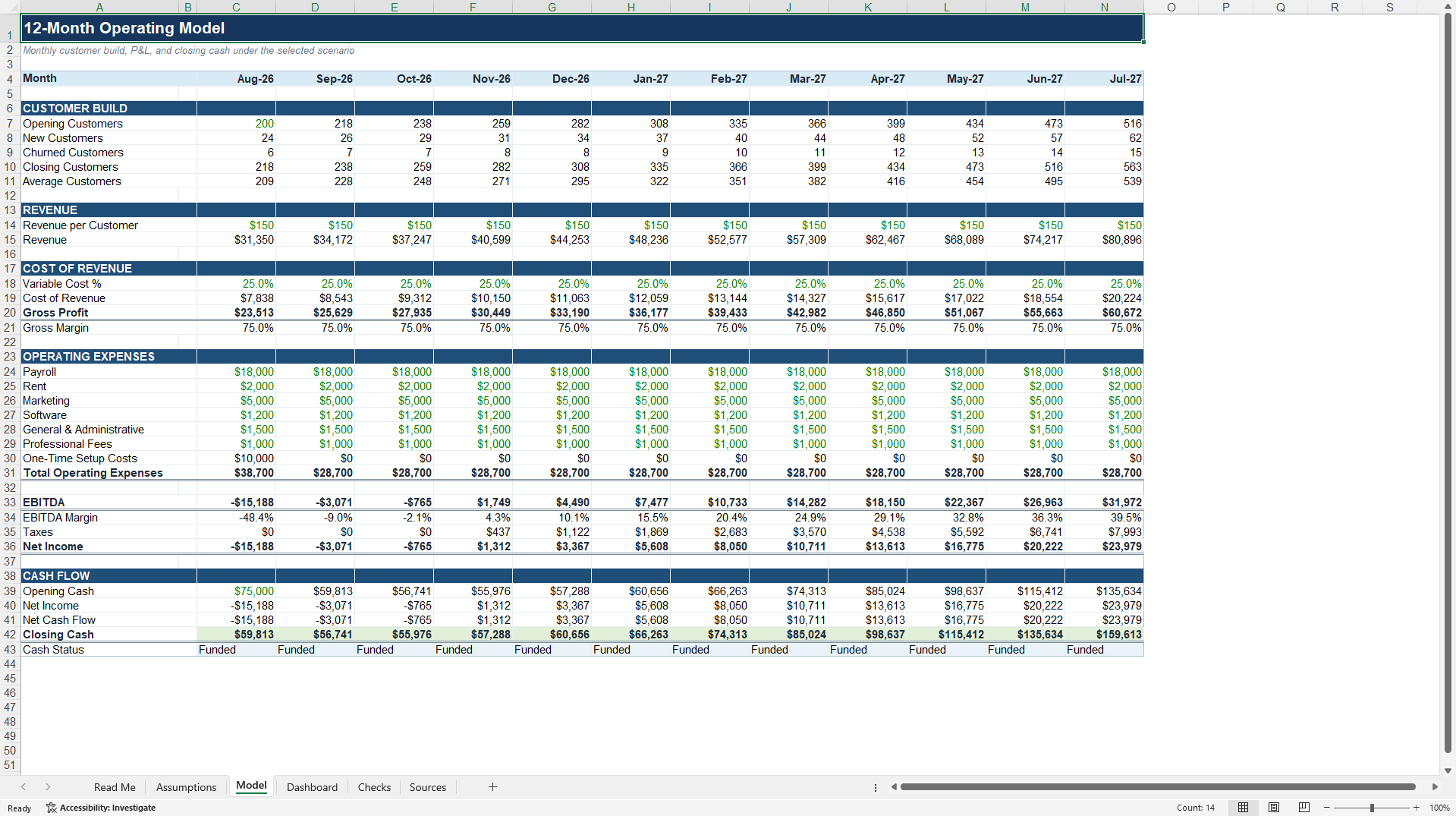1456x816 pixels.
Task: Select Opening Cash value $75,000
Action: click(x=237, y=591)
